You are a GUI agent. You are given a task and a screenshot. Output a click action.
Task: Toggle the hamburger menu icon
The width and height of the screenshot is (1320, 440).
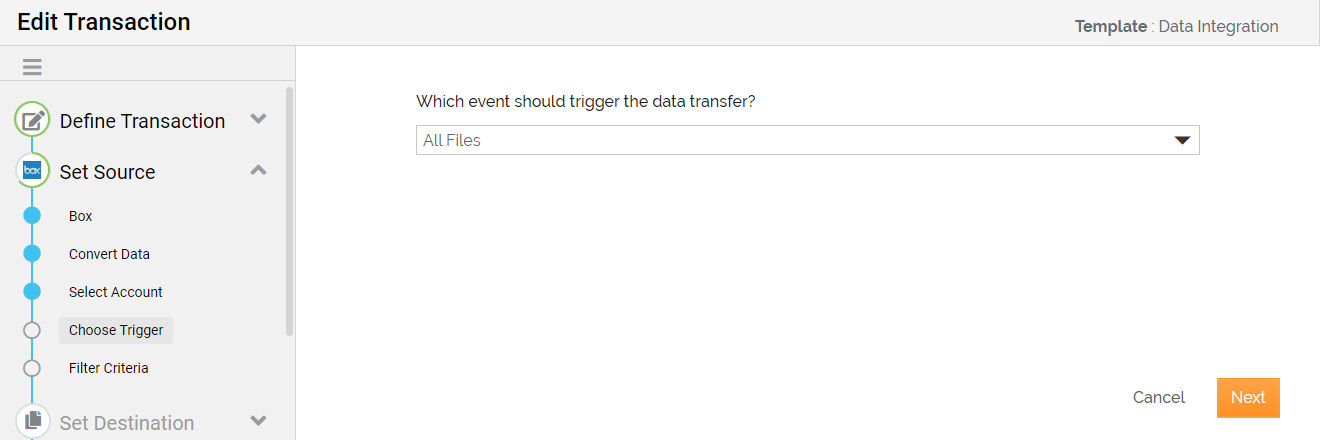pos(32,67)
